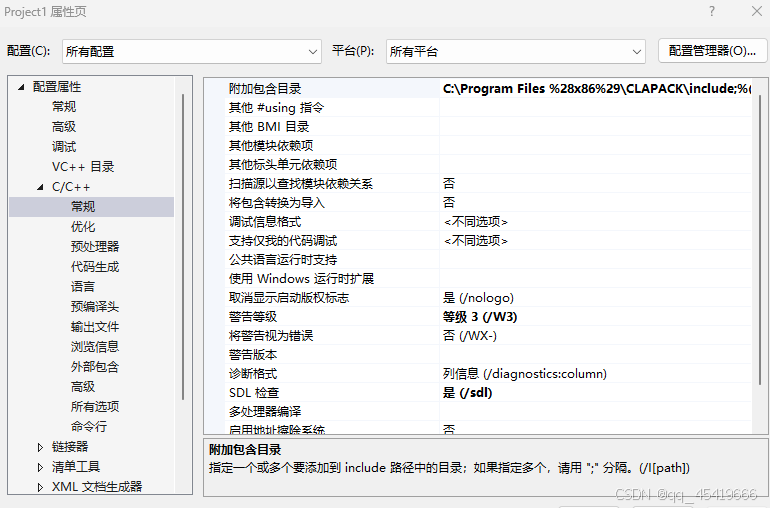Screen dimensions: 770x508
Task: Select the 清单工具 tree item label
Action: pos(76,467)
